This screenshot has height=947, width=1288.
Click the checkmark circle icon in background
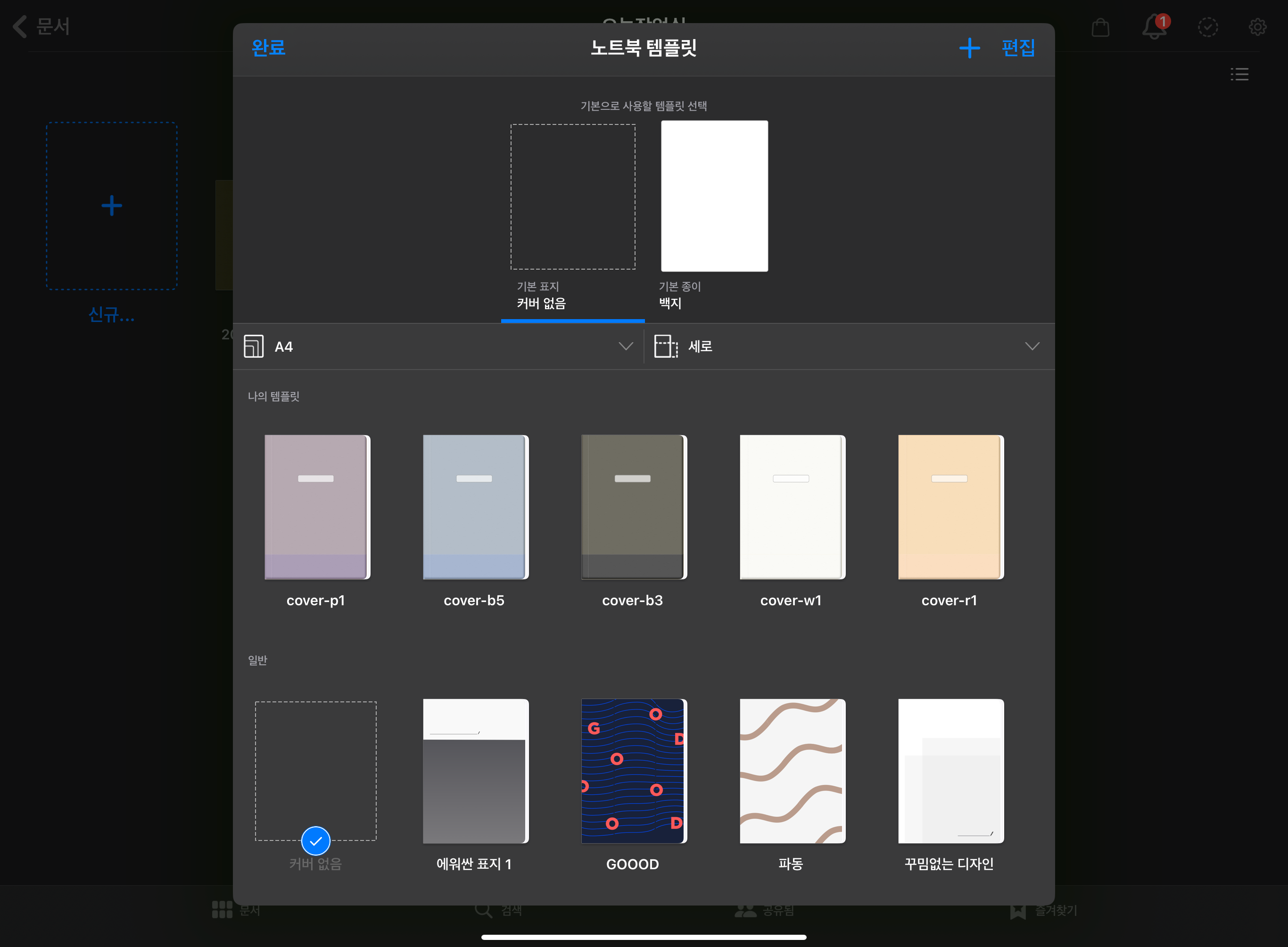(x=1208, y=27)
